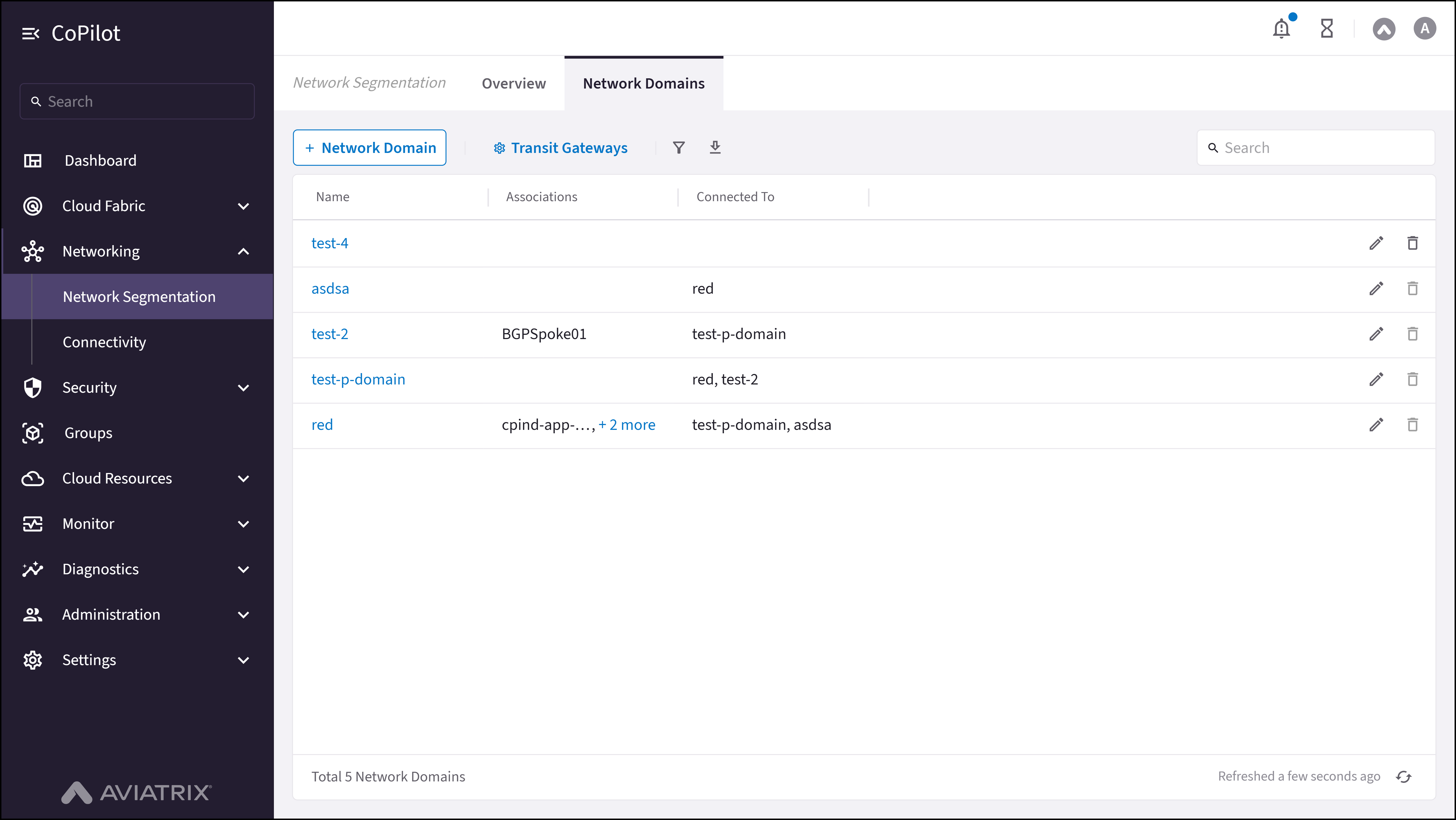This screenshot has height=820, width=1456.
Task: Expand the Security section
Action: 244,388
